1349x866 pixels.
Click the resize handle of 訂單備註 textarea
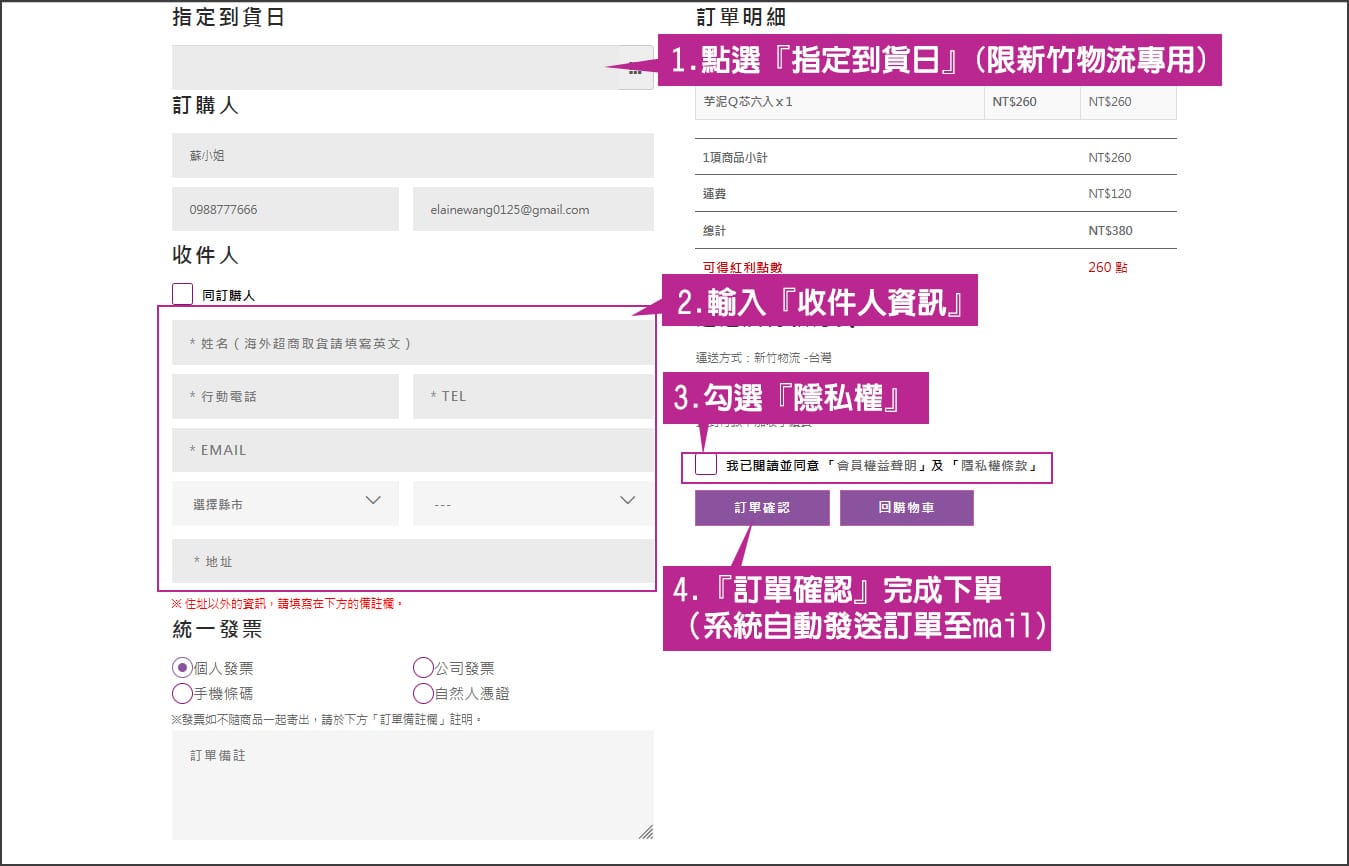[646, 832]
